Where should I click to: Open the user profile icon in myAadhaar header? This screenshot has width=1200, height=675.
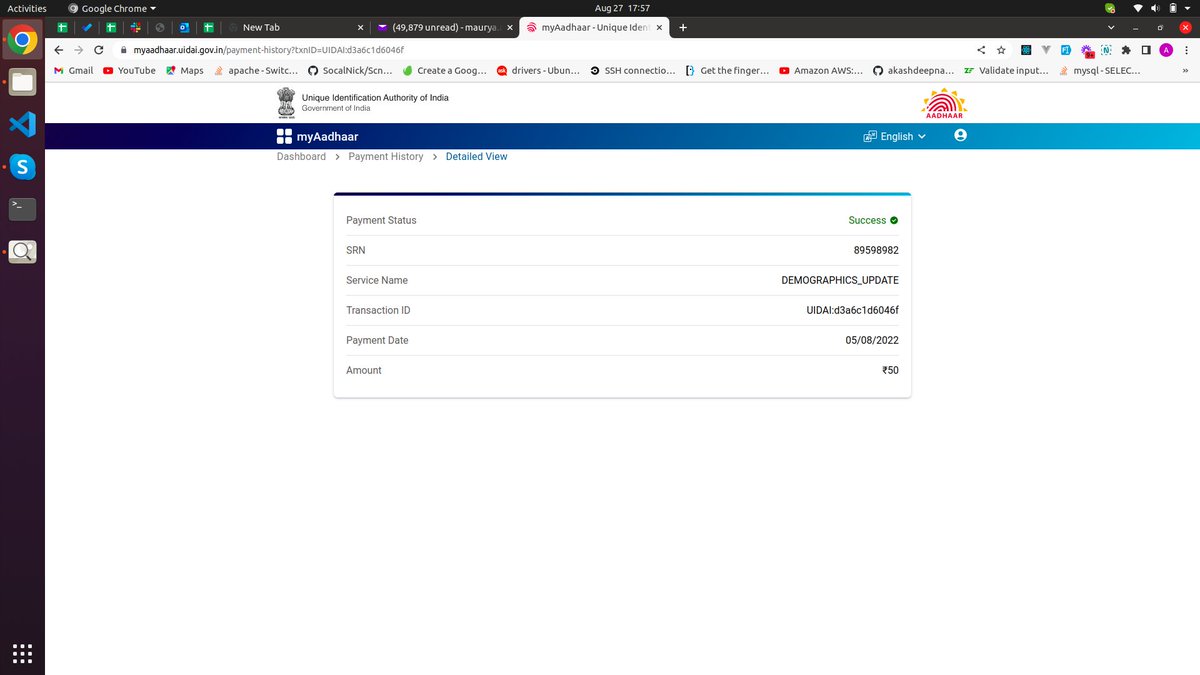pyautogui.click(x=960, y=135)
